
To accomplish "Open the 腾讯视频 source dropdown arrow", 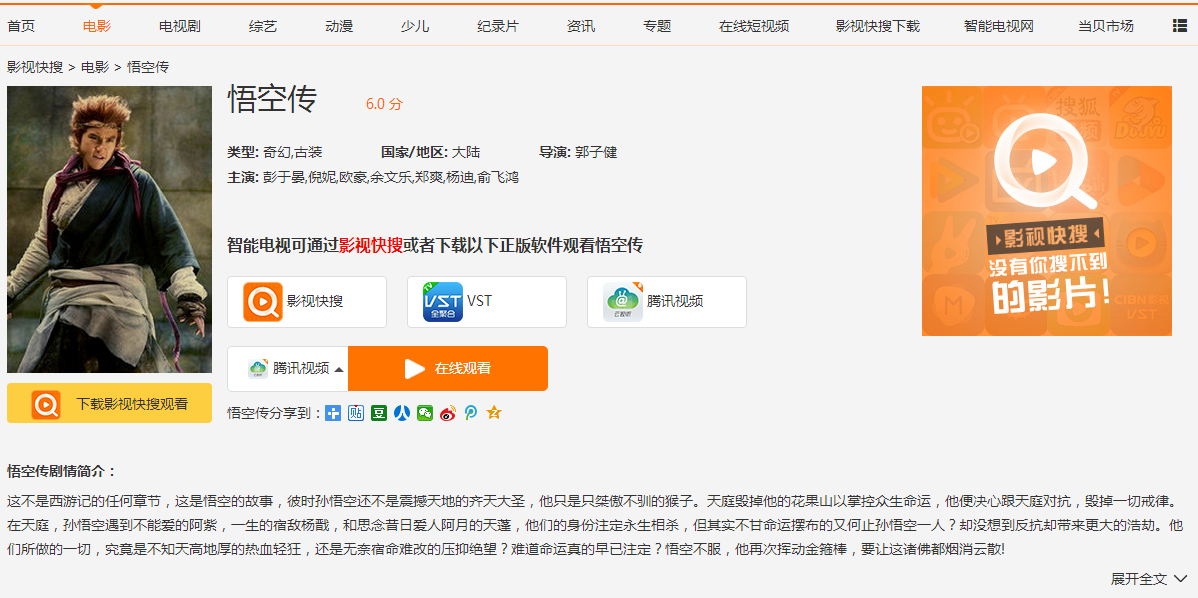I will point(338,370).
